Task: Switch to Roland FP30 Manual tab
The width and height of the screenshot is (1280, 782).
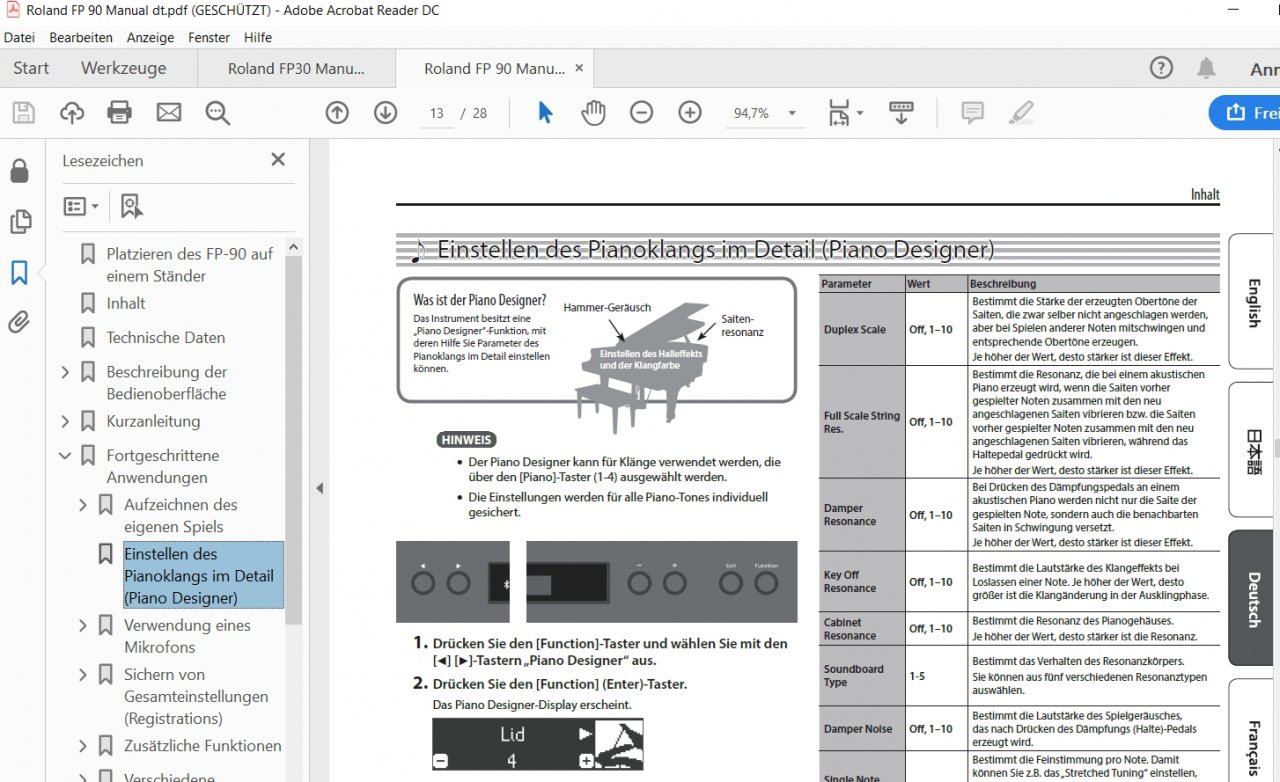Action: [x=296, y=69]
